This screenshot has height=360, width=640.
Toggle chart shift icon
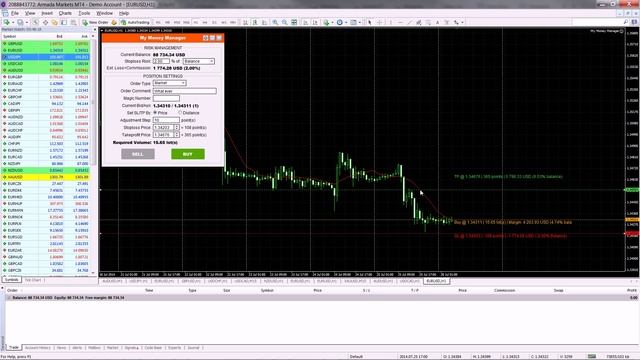[315, 22]
